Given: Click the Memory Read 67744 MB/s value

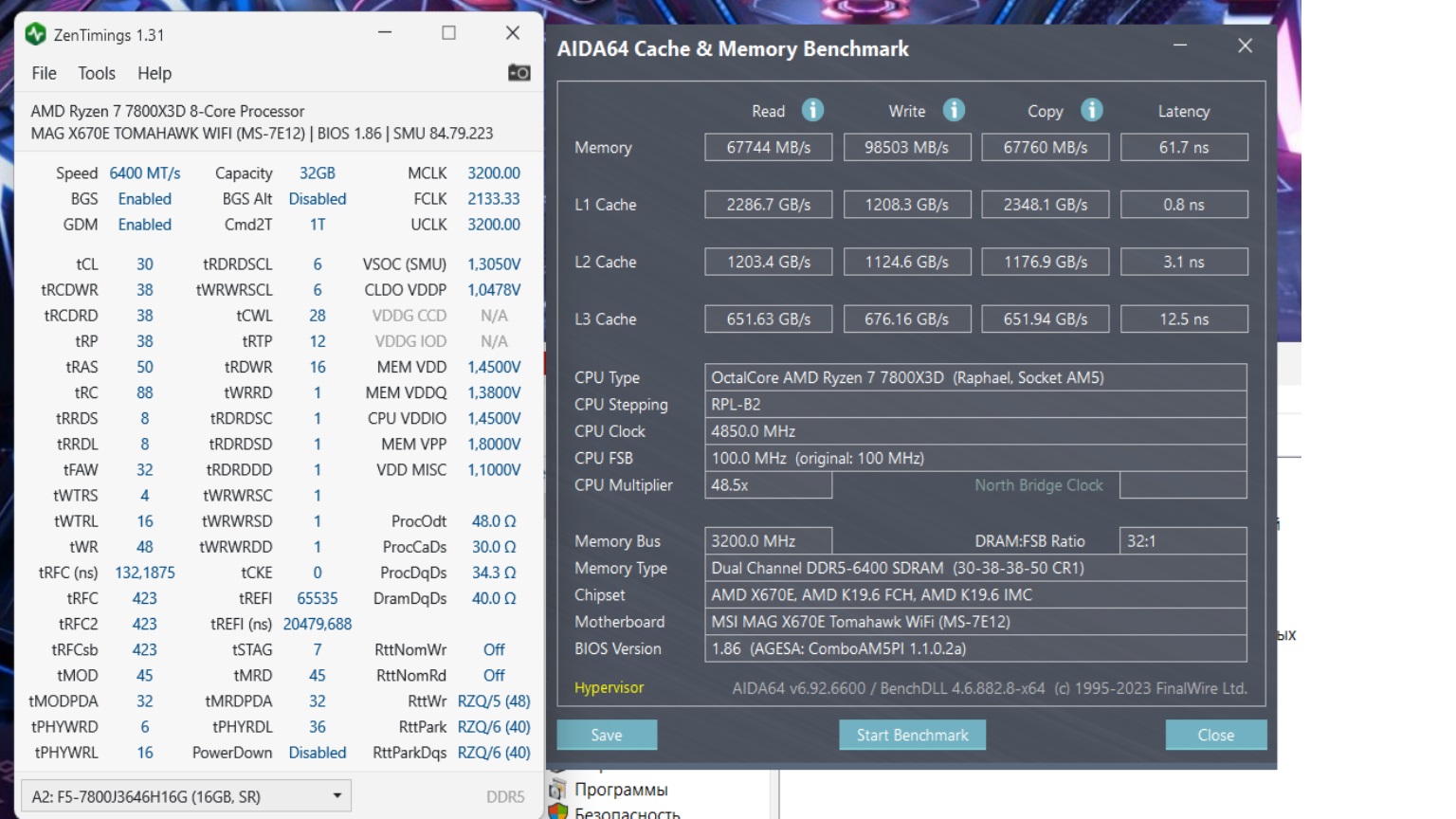Looking at the screenshot, I should point(769,147).
